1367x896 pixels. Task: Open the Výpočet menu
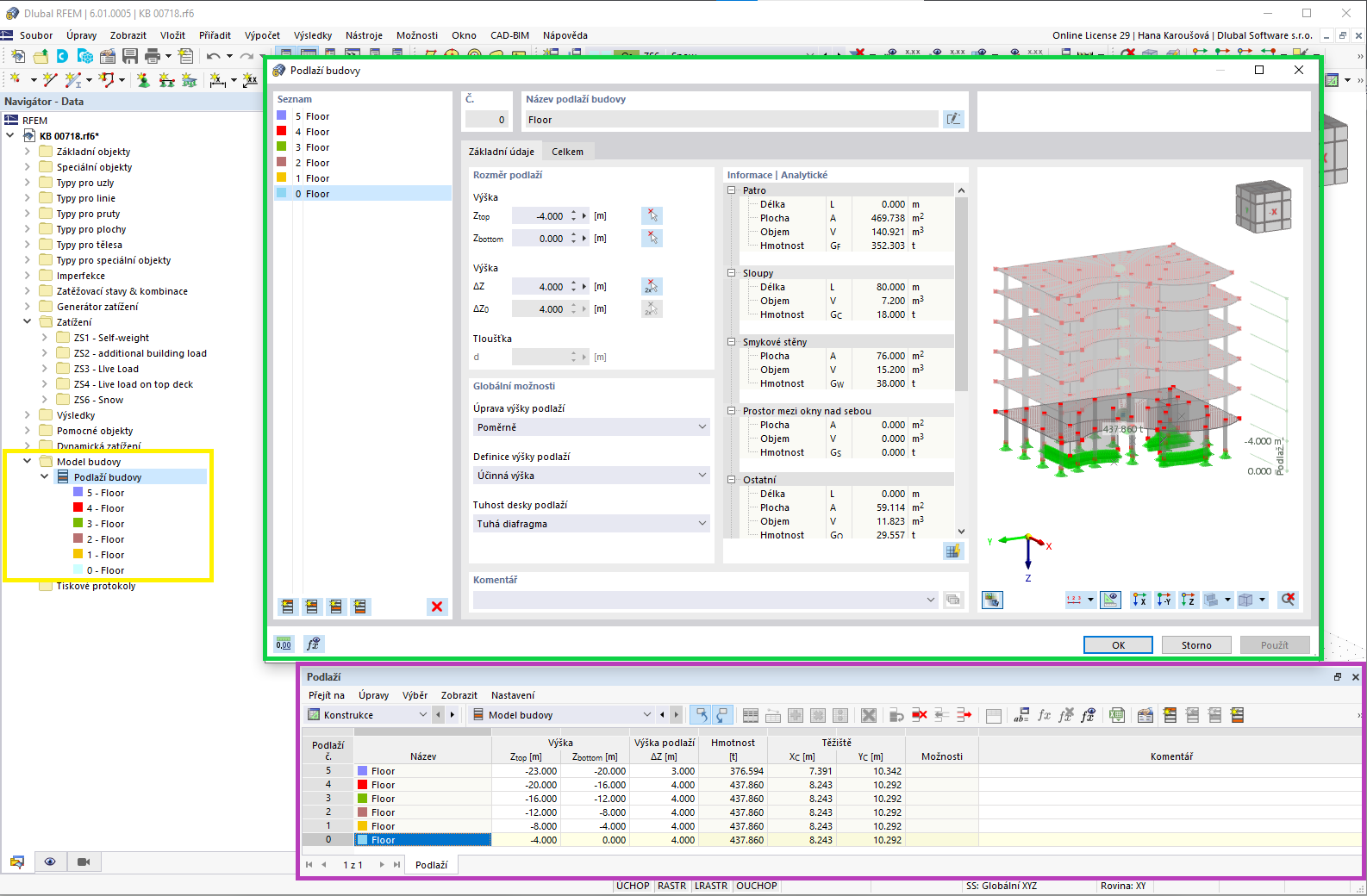pos(262,35)
